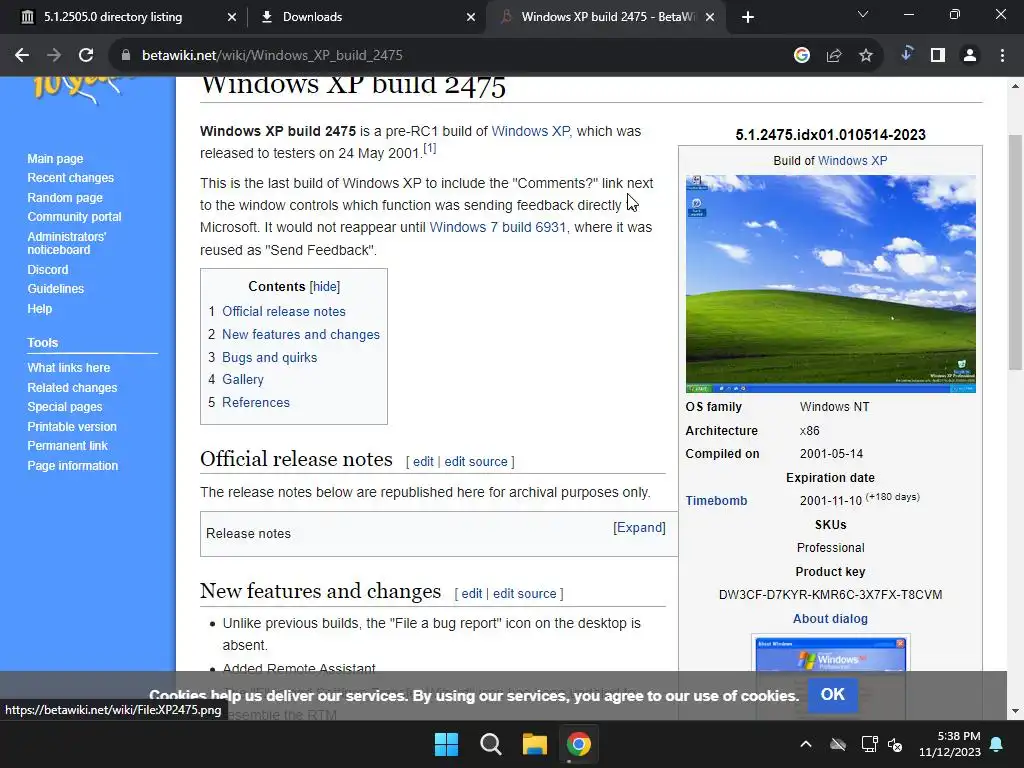The height and width of the screenshot is (768, 1024).
Task: Click the address bar URL
Action: [272, 56]
